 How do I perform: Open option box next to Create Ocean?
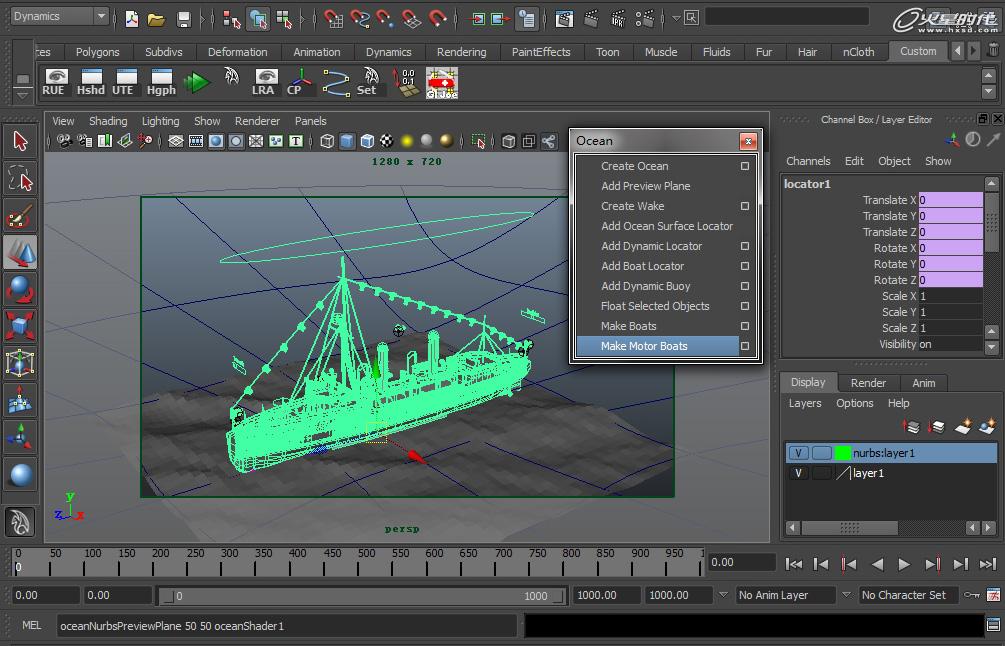pos(745,166)
